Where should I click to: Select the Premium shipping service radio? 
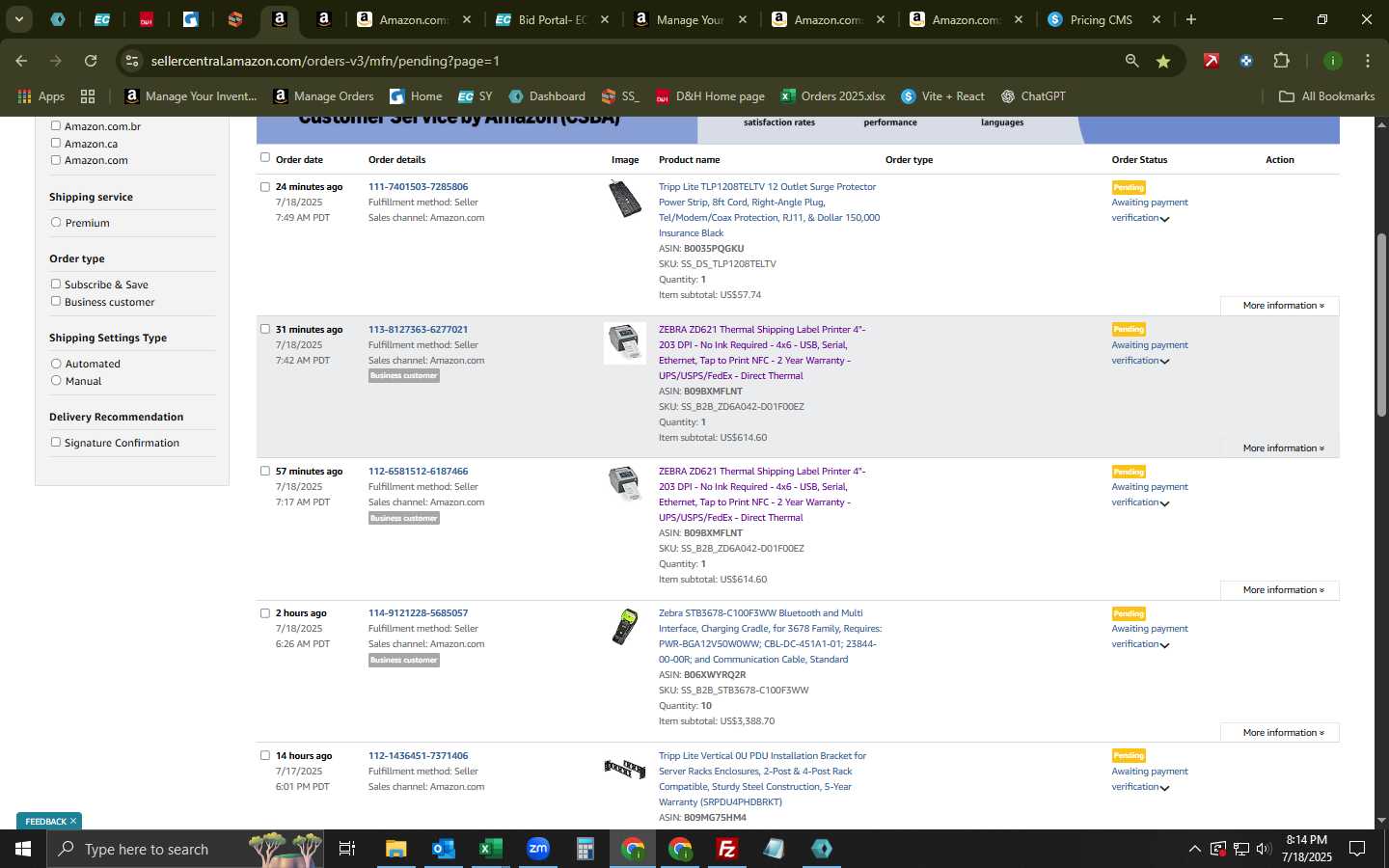(56, 222)
